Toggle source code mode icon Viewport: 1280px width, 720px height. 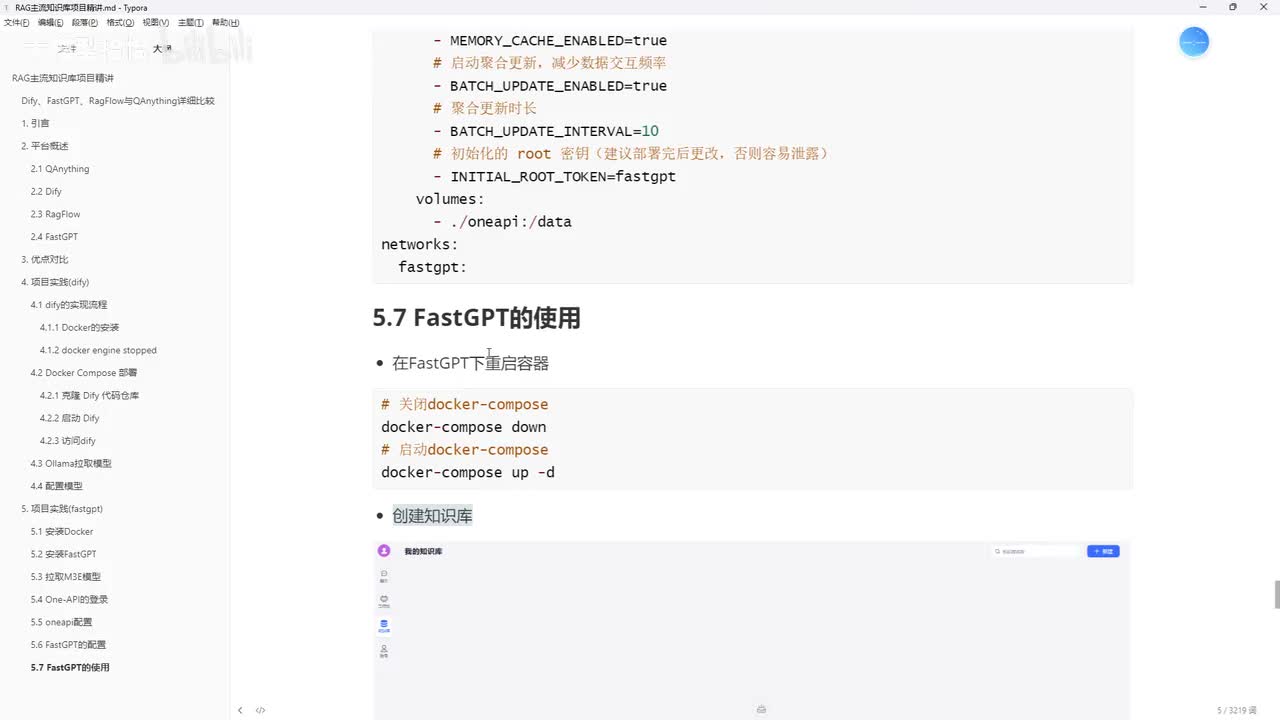(x=260, y=710)
